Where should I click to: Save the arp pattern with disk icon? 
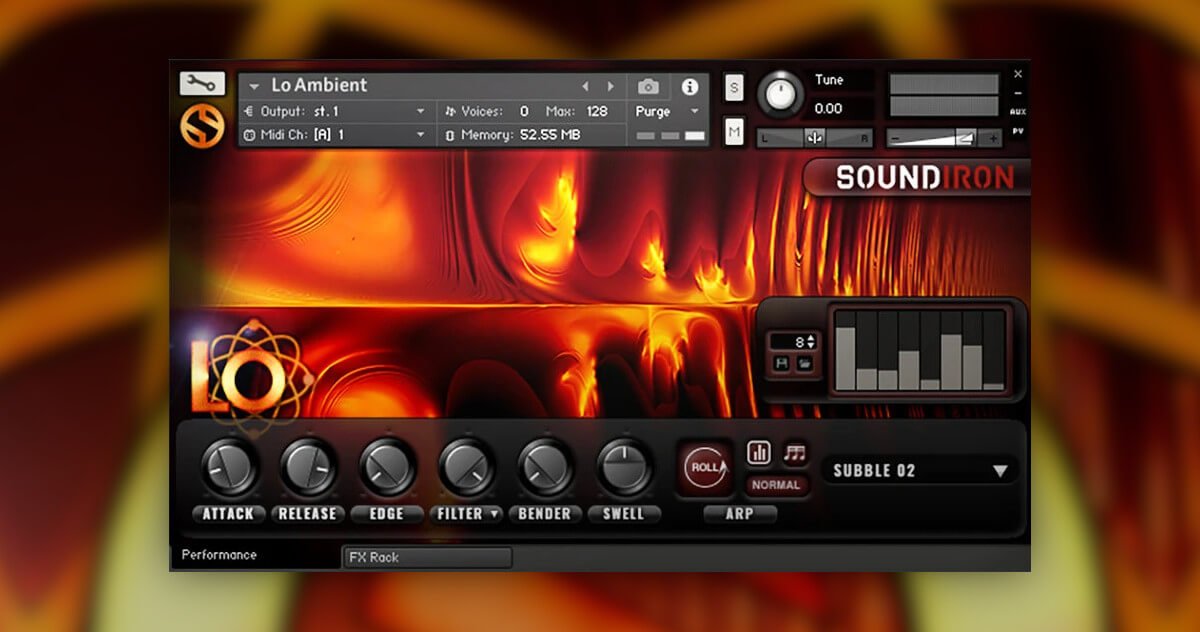(x=783, y=364)
